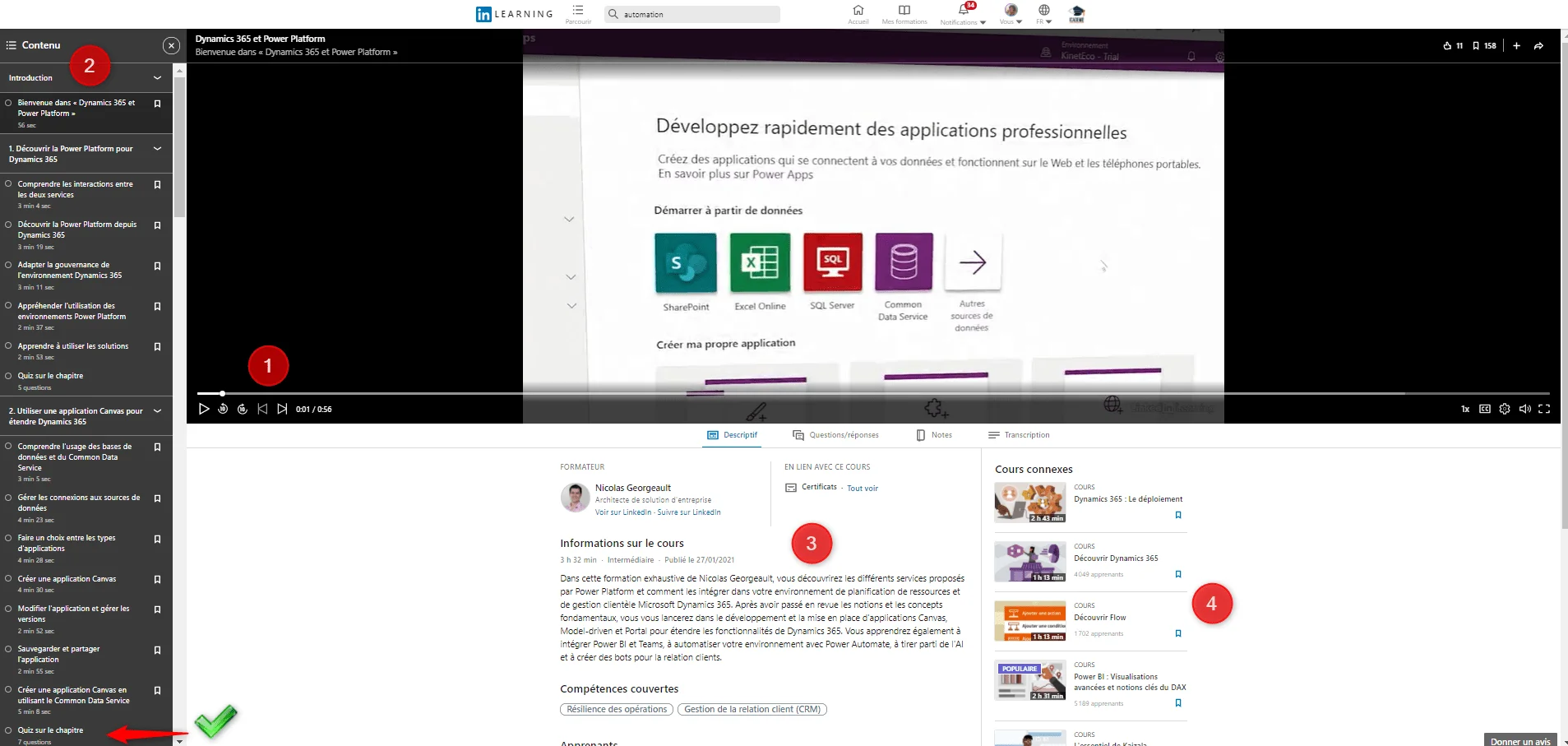Bookmark Comprendre les interactions entre les deux services
Viewport: 1568px width, 746px height.
coord(157,185)
